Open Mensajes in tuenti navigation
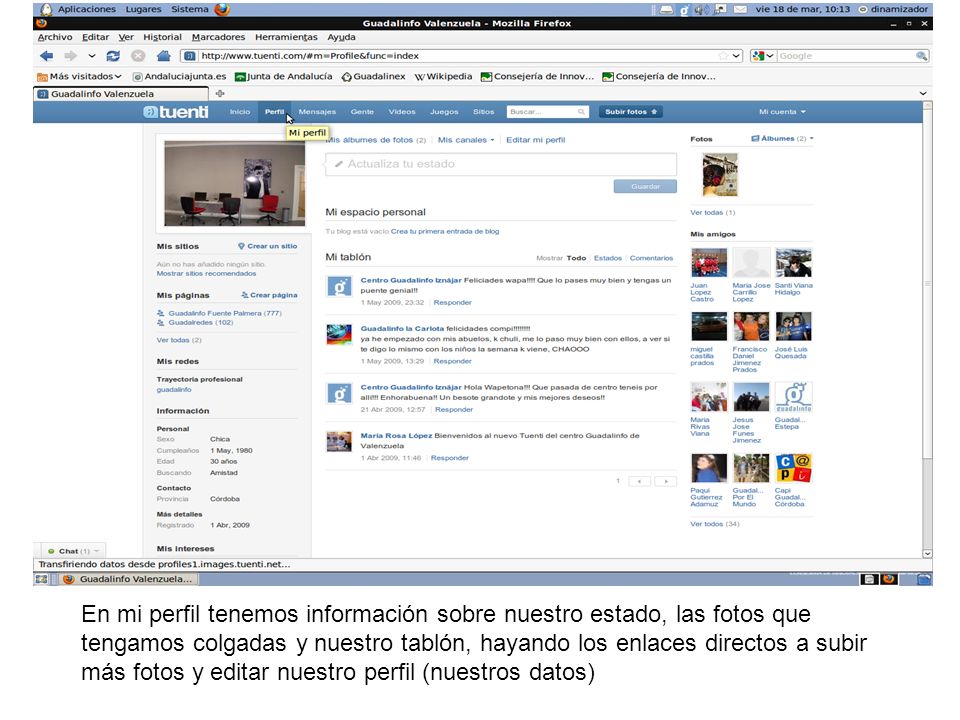This screenshot has height=720, width=960. click(317, 112)
